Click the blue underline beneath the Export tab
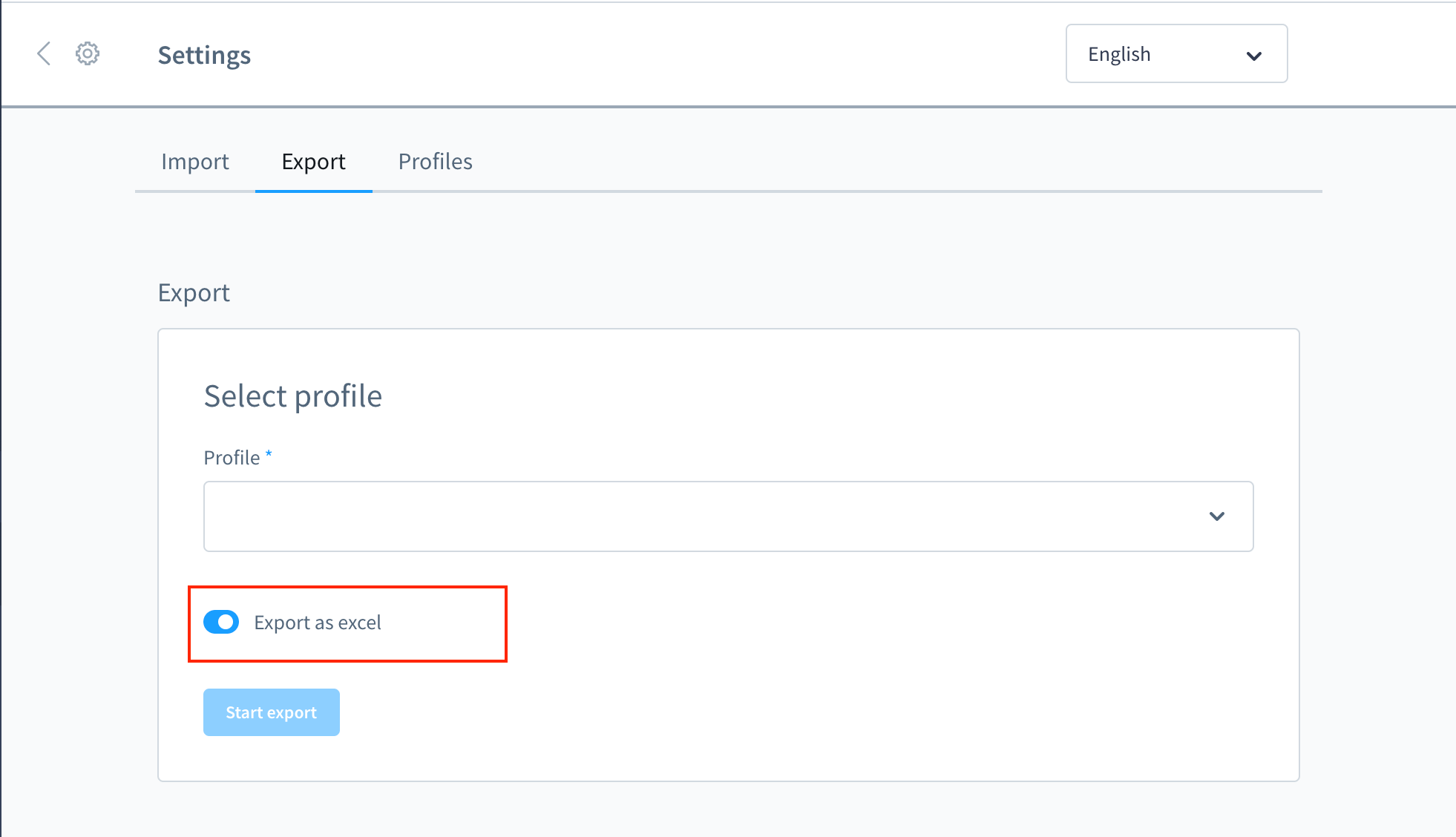 314,191
